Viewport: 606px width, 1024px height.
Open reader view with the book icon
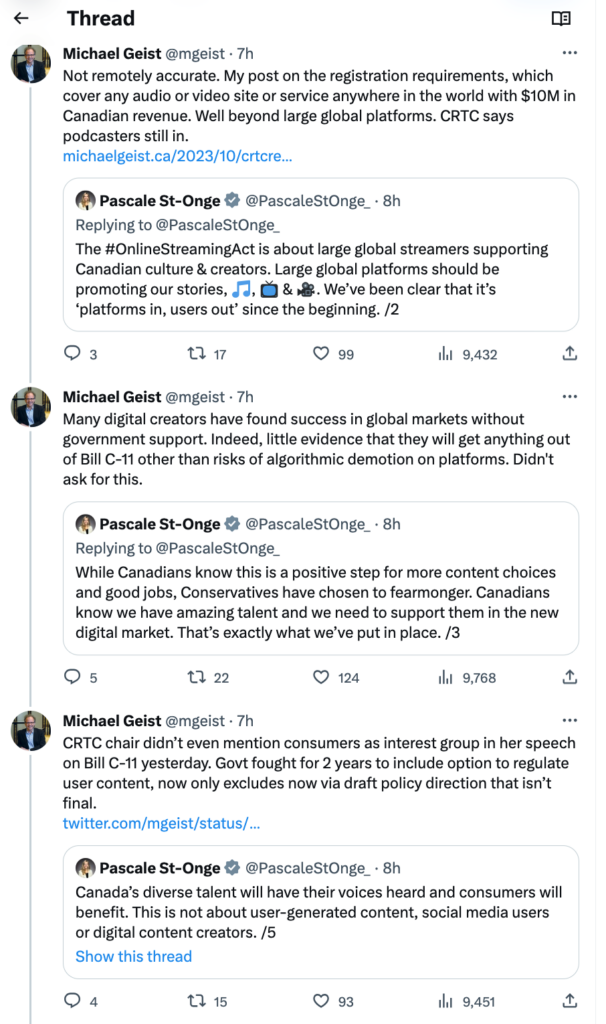(561, 18)
